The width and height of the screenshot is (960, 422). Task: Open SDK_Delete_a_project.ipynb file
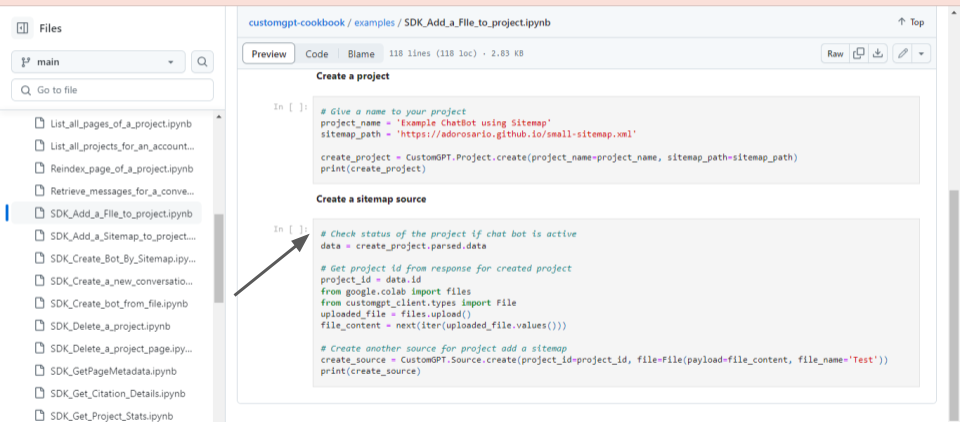[111, 326]
